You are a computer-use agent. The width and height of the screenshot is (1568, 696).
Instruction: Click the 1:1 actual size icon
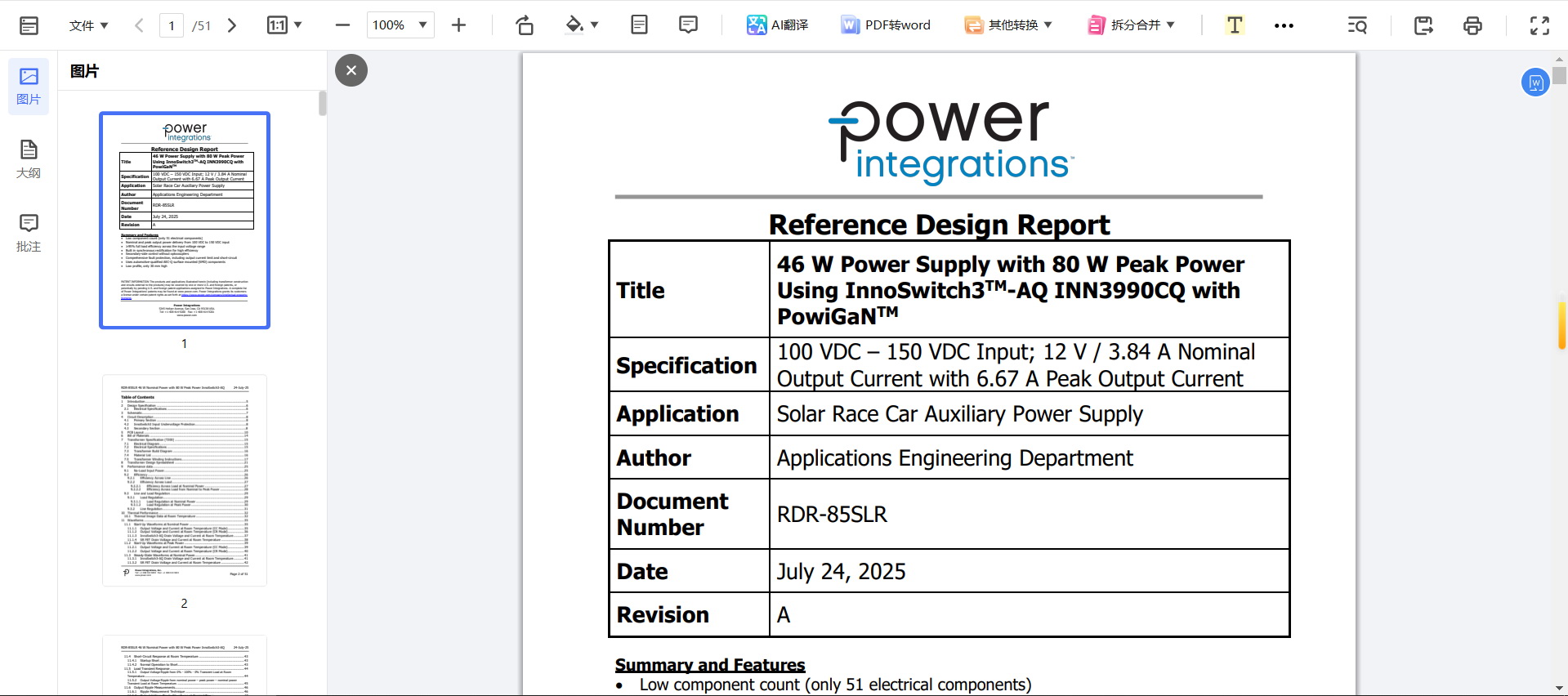click(277, 25)
